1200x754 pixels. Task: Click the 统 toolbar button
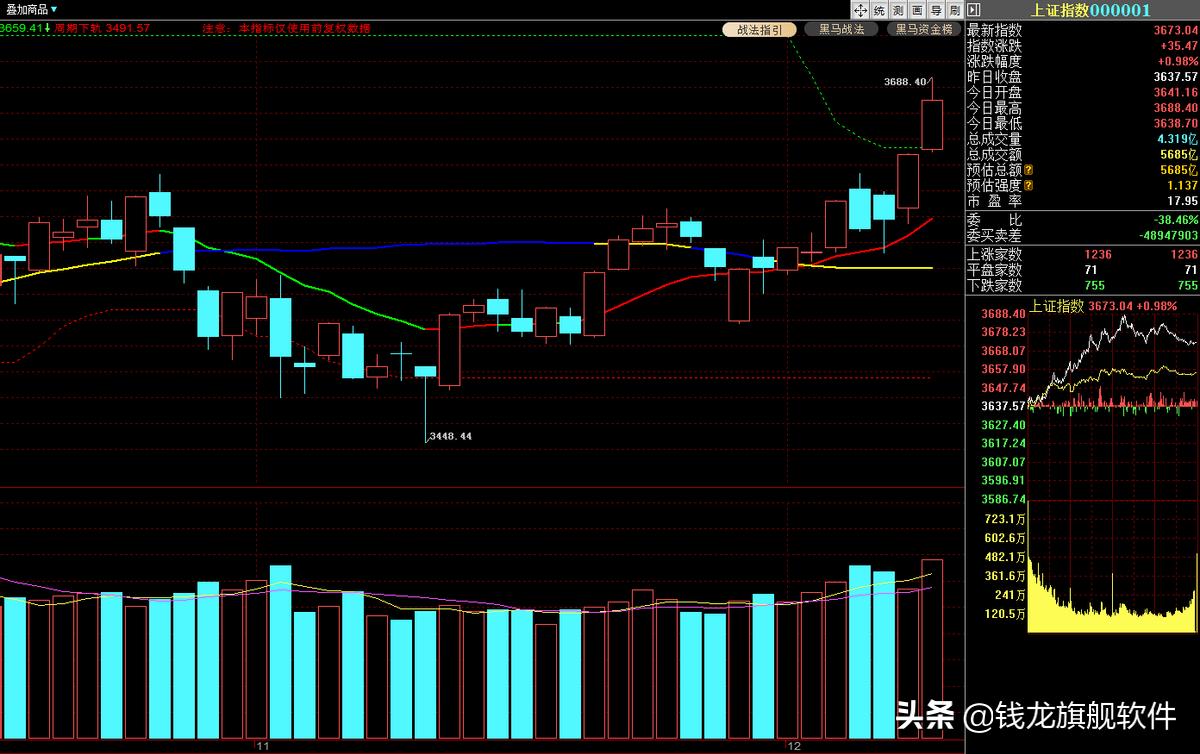(x=879, y=9)
